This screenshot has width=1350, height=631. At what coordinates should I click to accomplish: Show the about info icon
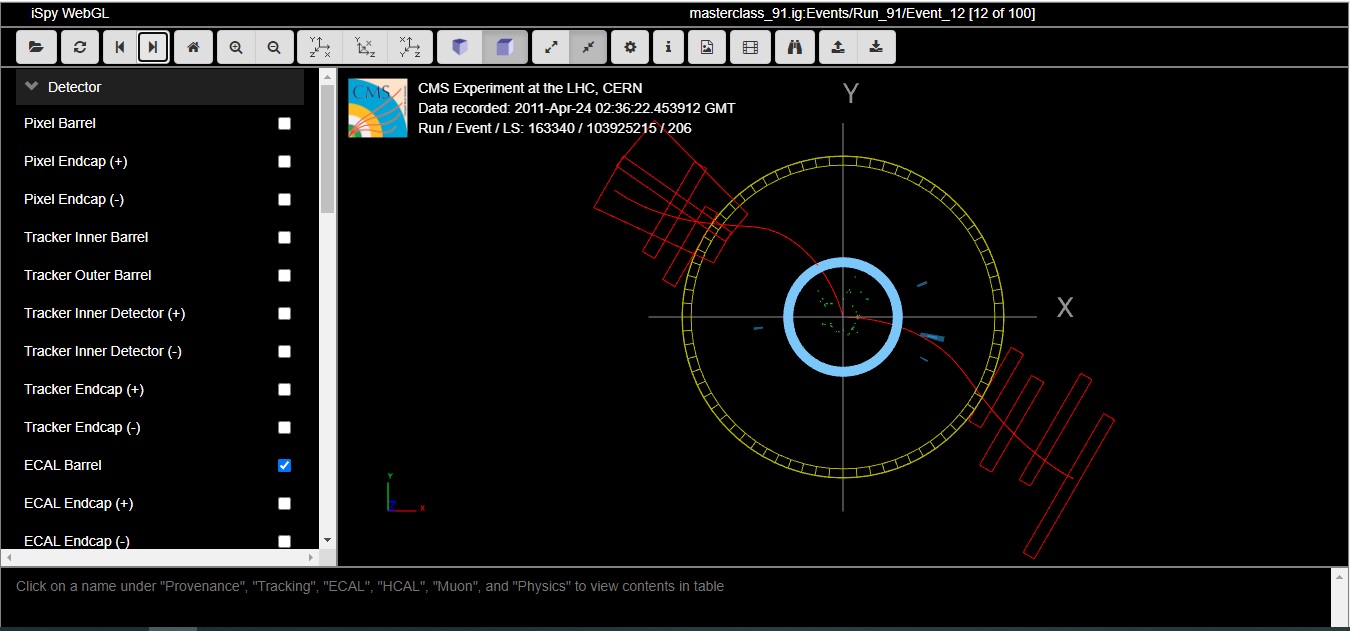[x=668, y=47]
